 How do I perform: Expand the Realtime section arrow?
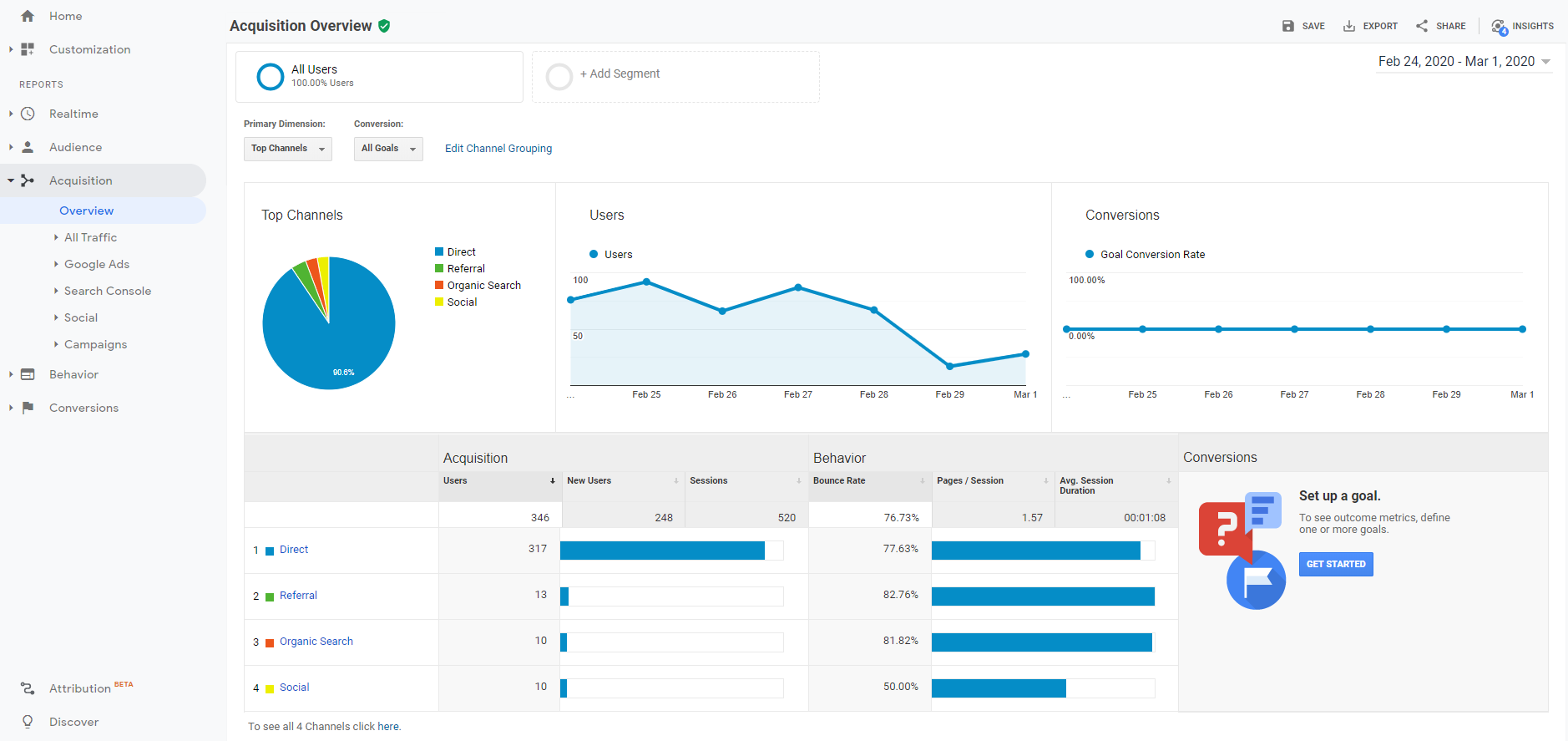[11, 114]
